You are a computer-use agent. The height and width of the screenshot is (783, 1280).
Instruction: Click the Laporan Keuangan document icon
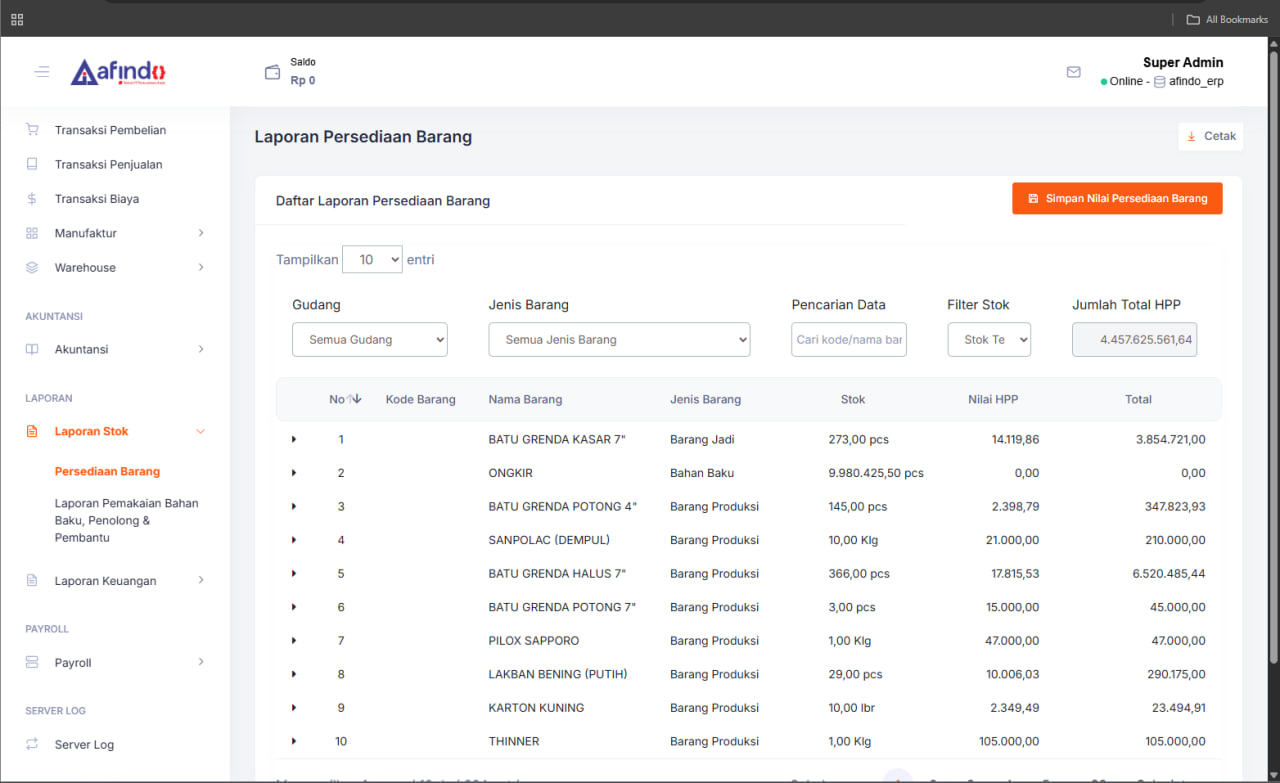(x=32, y=580)
